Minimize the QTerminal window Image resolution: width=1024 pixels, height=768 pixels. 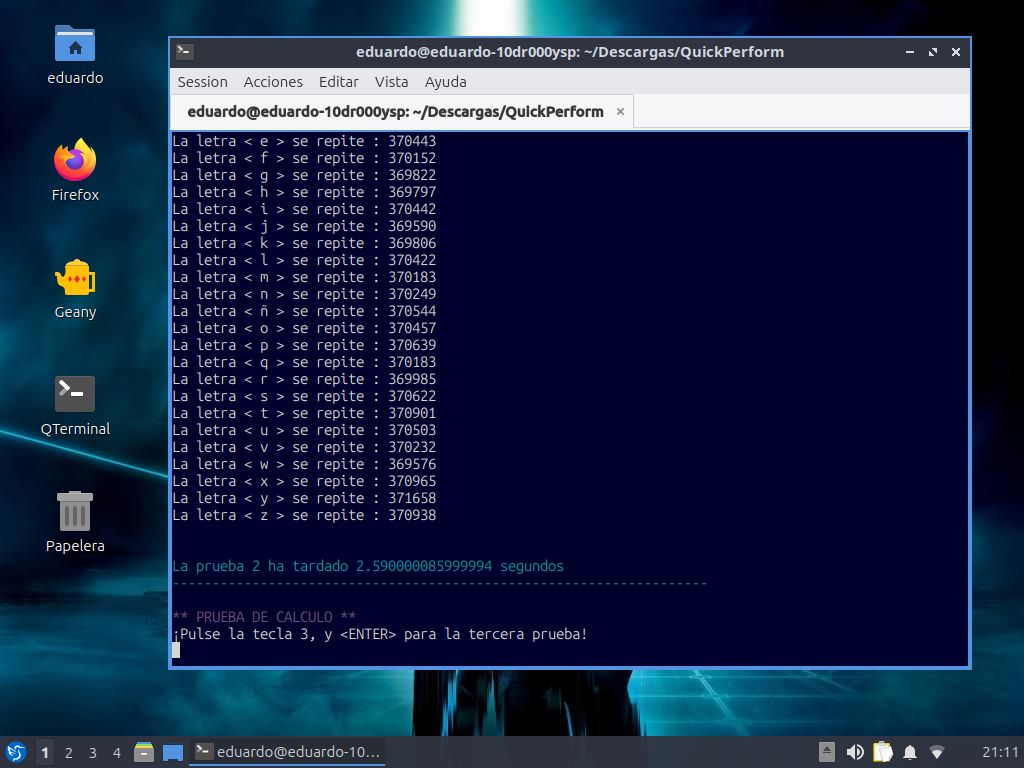pos(910,52)
